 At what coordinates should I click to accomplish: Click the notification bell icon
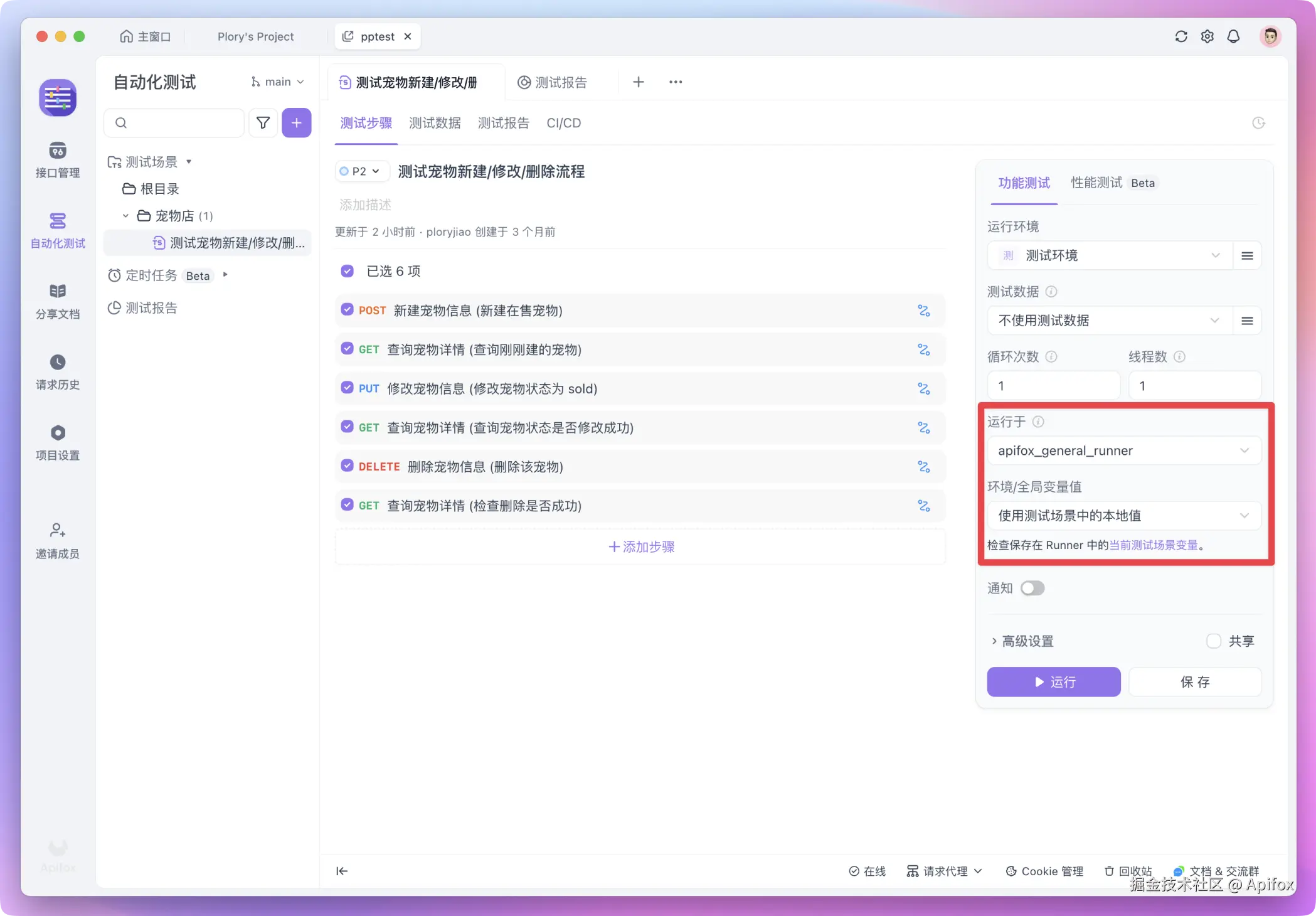[x=1233, y=36]
